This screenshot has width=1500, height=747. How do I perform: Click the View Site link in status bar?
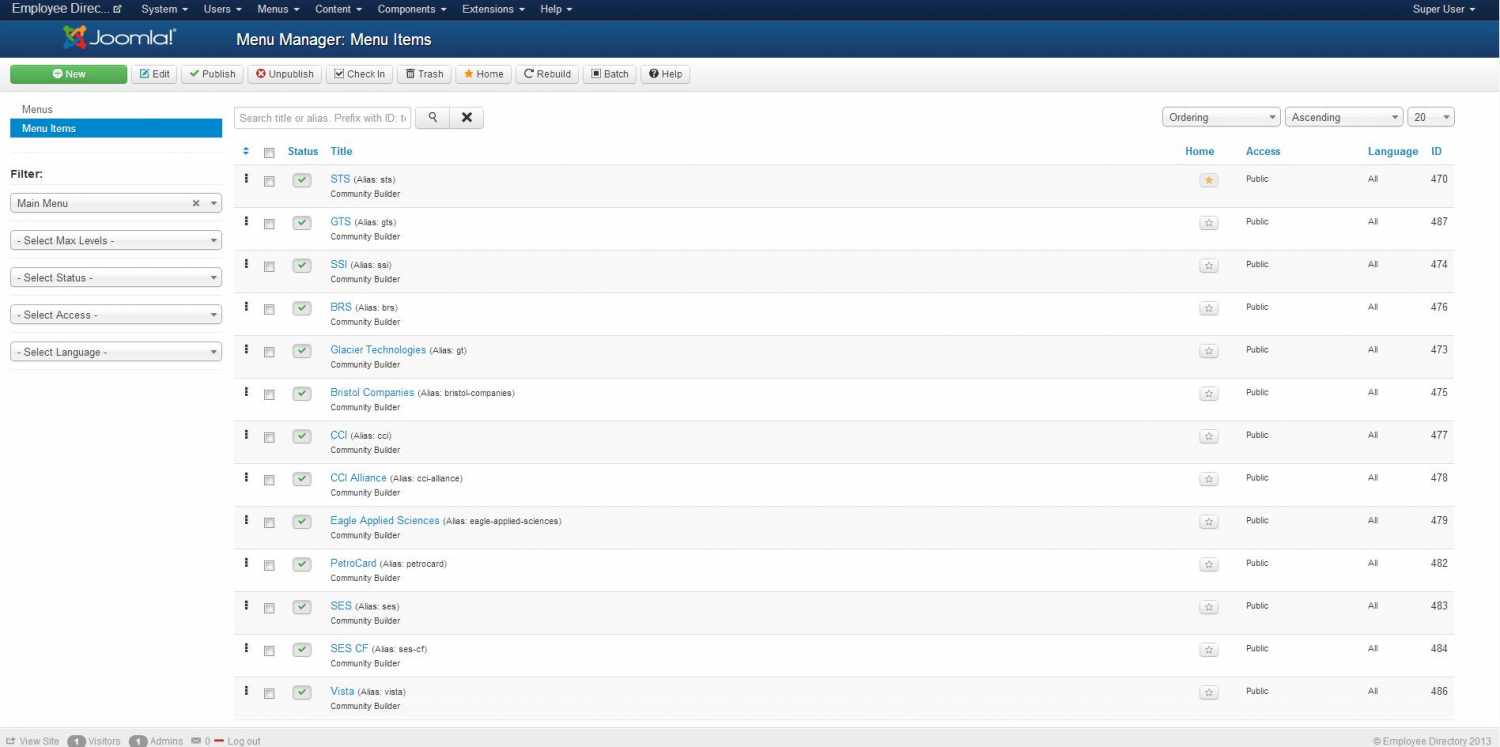click(33, 741)
